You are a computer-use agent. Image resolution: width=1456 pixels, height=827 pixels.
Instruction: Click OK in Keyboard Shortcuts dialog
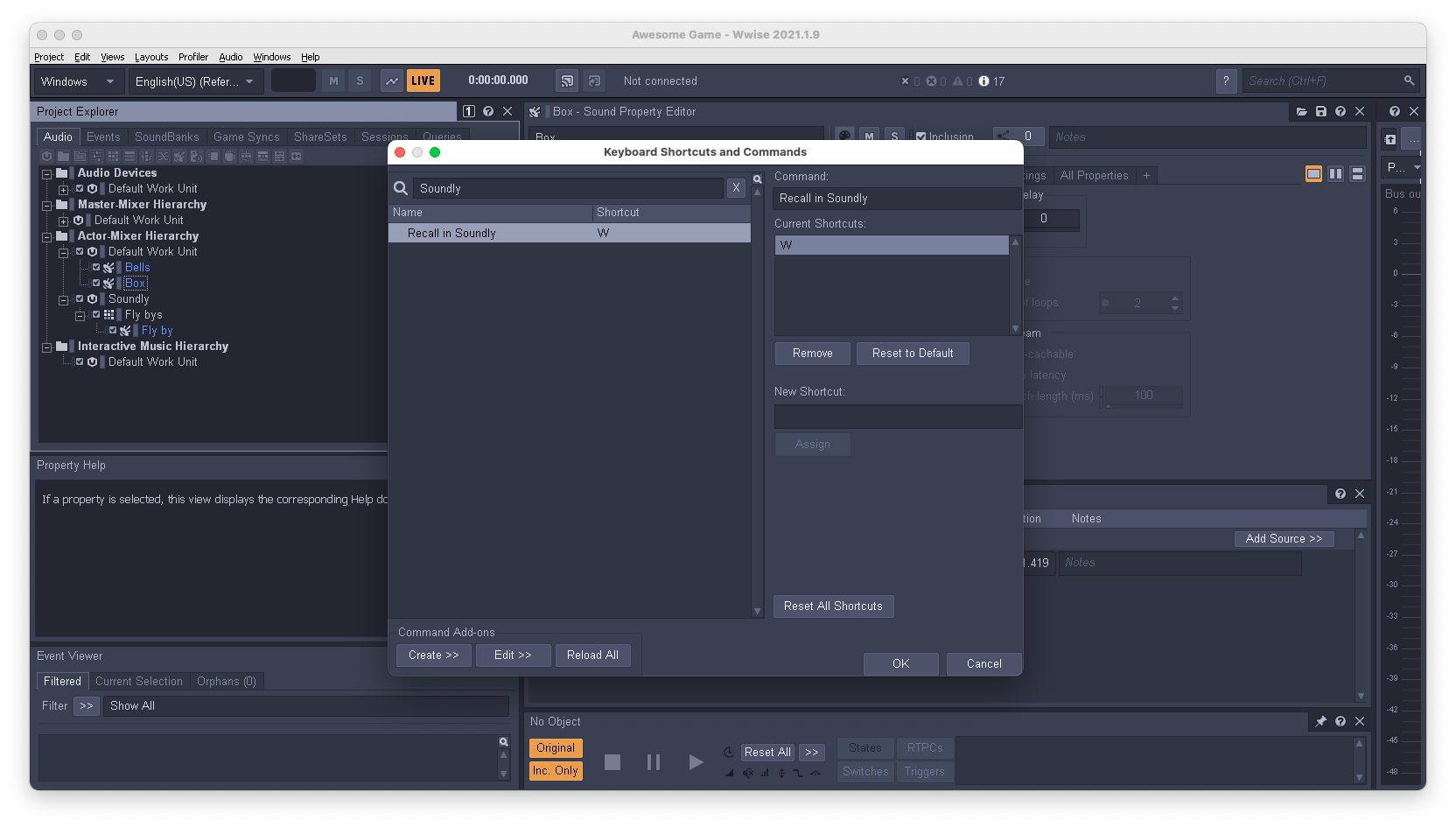click(x=901, y=664)
